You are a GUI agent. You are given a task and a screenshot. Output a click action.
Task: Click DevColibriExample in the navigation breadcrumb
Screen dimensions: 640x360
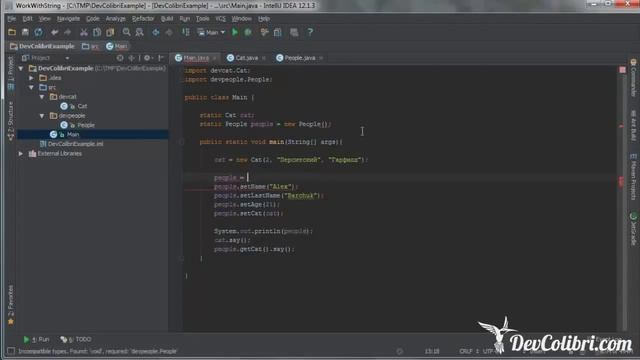click(42, 46)
